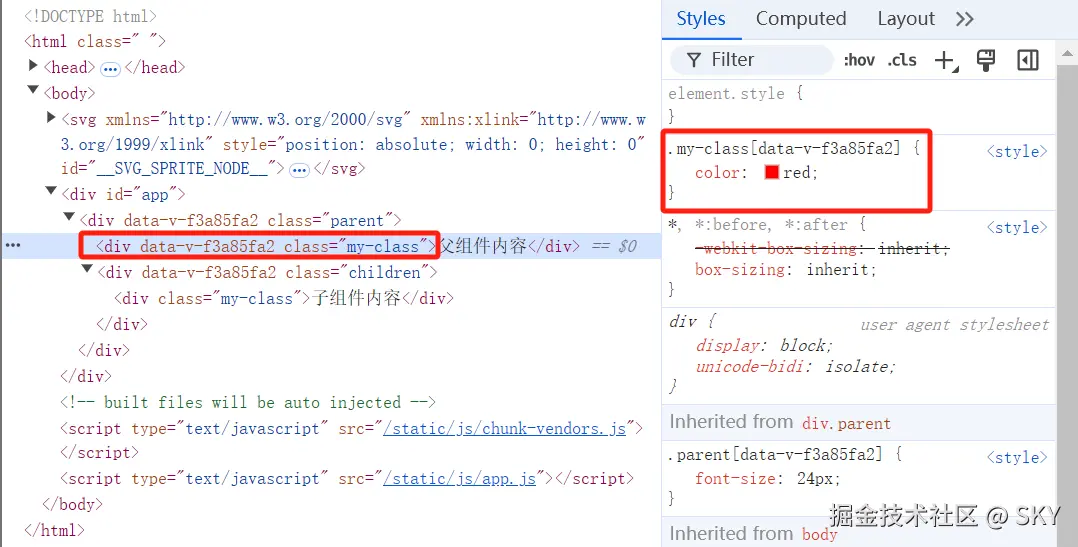Open the /static/js/app.js script link
1078x547 pixels.
(x=459, y=478)
